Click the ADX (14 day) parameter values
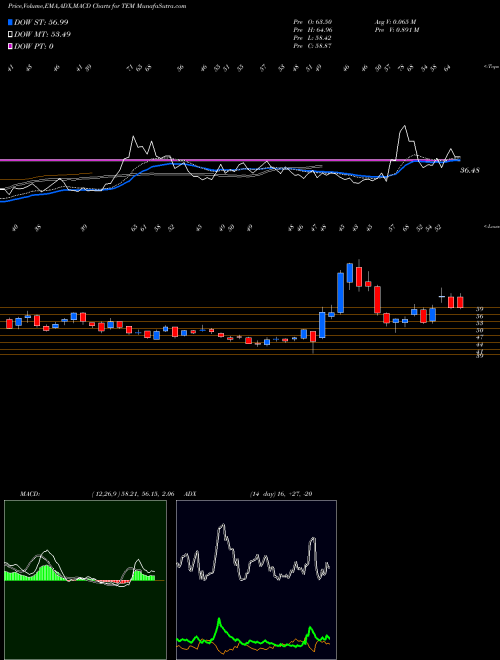Screen dimensions: 500x660 tap(280, 494)
